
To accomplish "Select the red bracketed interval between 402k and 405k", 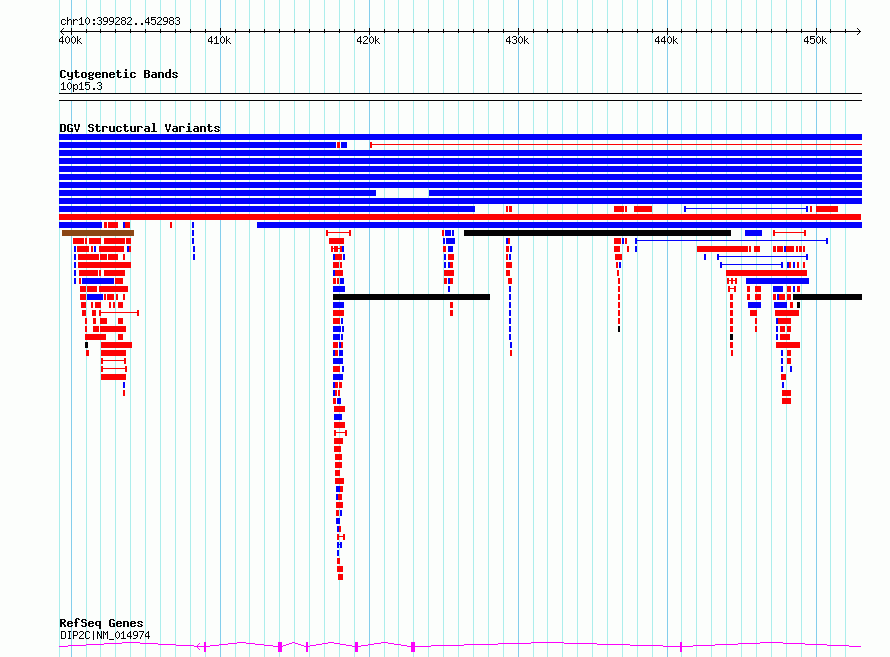I will tap(119, 313).
